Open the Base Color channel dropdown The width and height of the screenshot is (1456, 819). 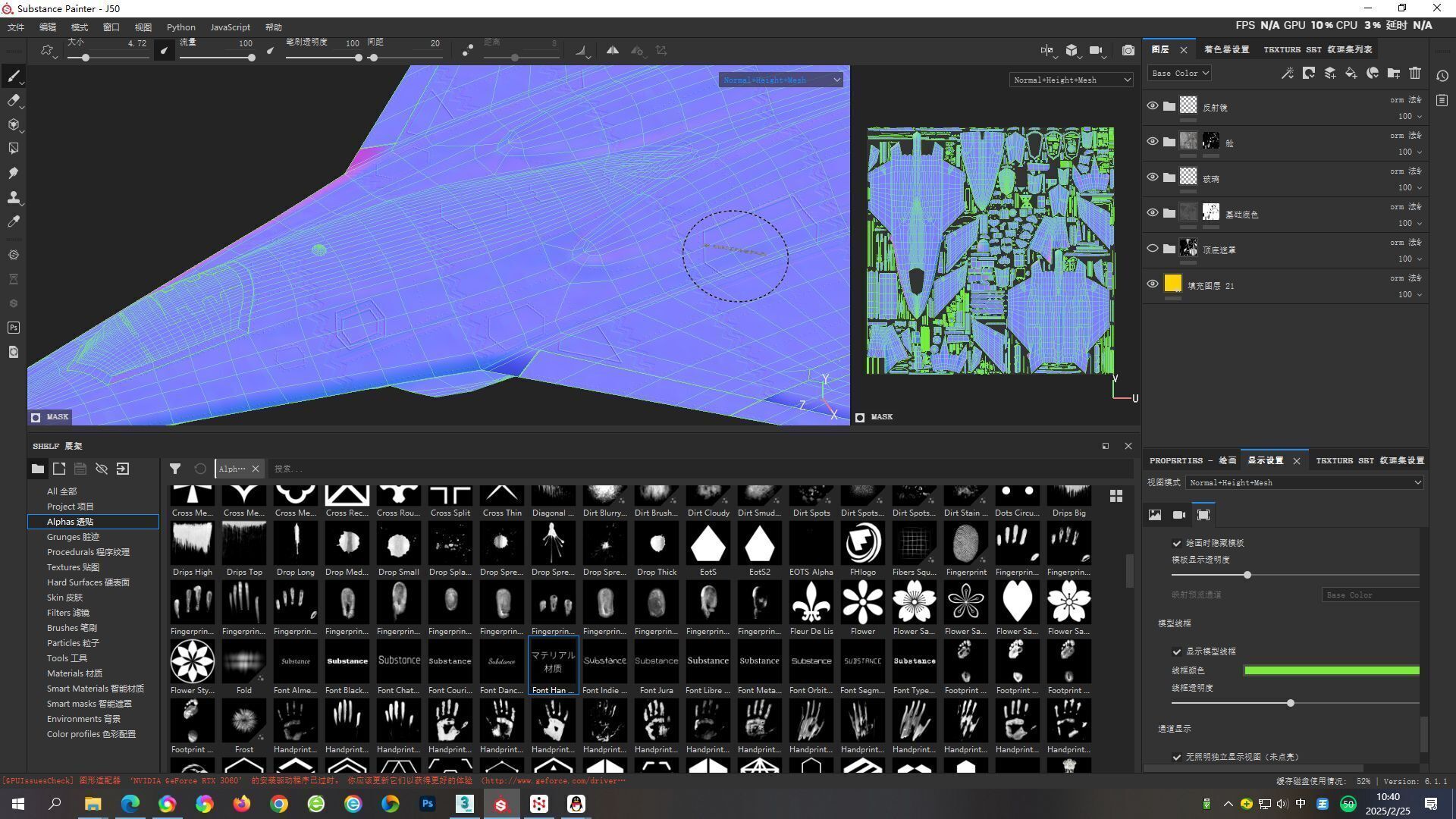(1178, 73)
